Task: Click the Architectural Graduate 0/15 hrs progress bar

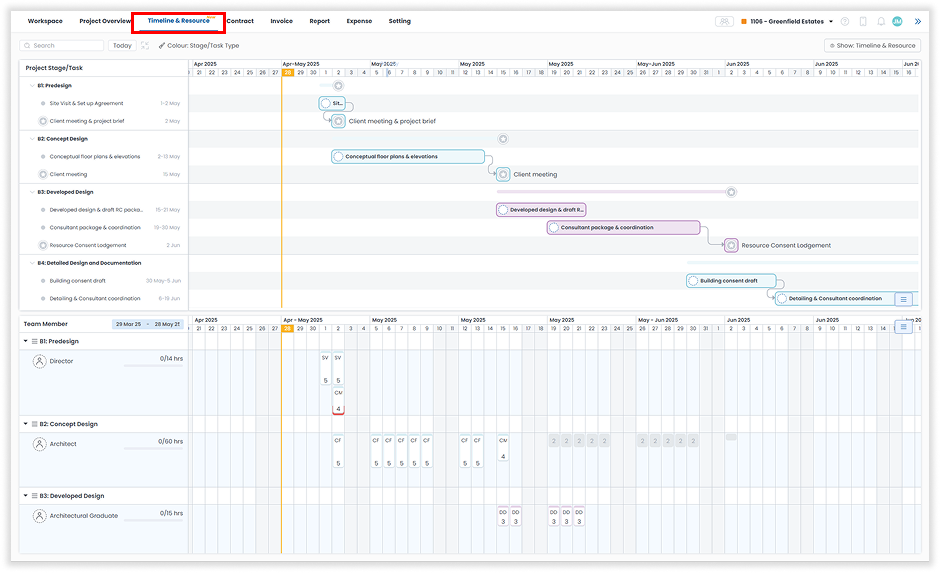Action: 153,520
